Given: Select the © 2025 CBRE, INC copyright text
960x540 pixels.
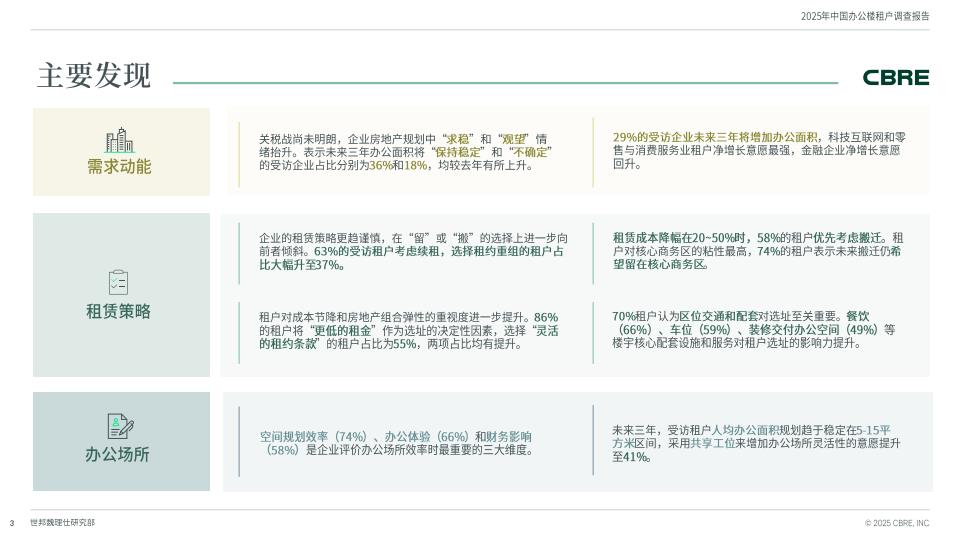Looking at the screenshot, I should click(x=897, y=523).
